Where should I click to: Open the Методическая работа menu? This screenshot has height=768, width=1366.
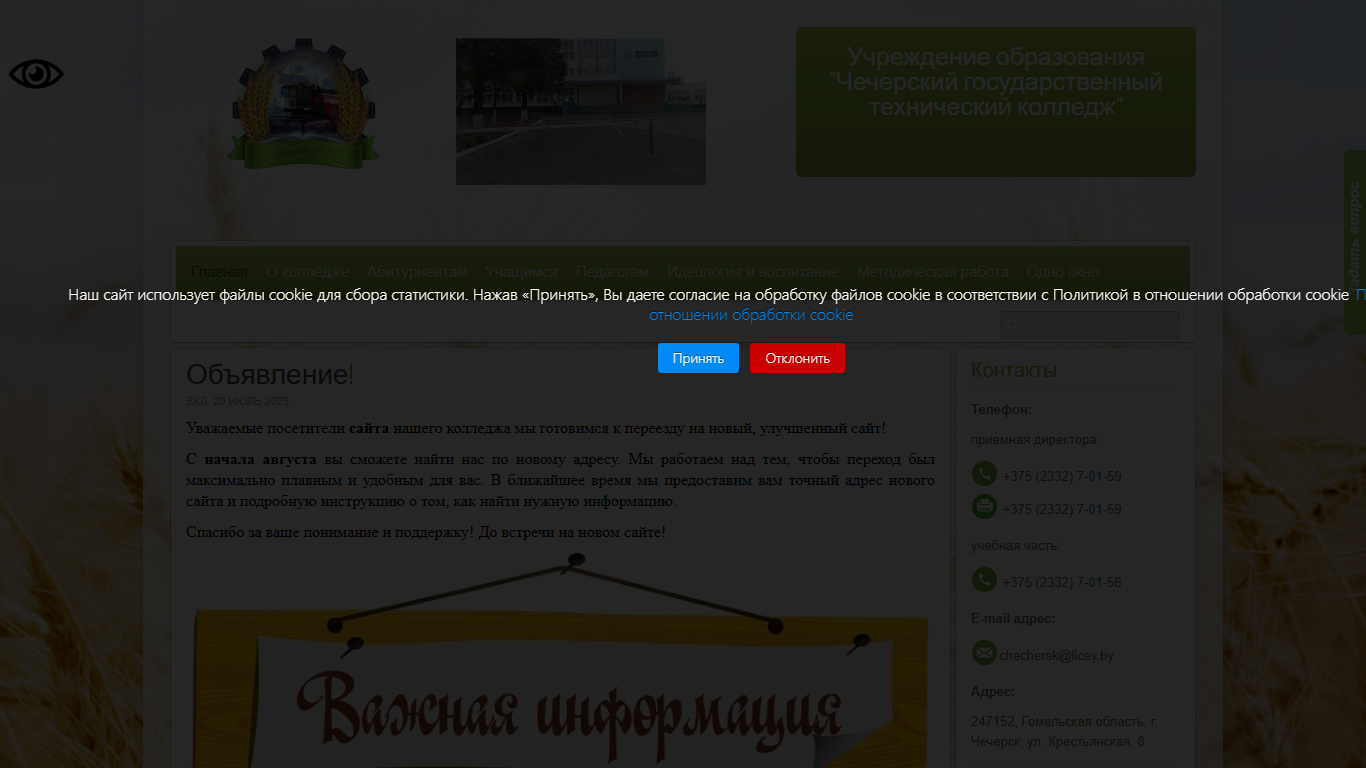pos(933,272)
